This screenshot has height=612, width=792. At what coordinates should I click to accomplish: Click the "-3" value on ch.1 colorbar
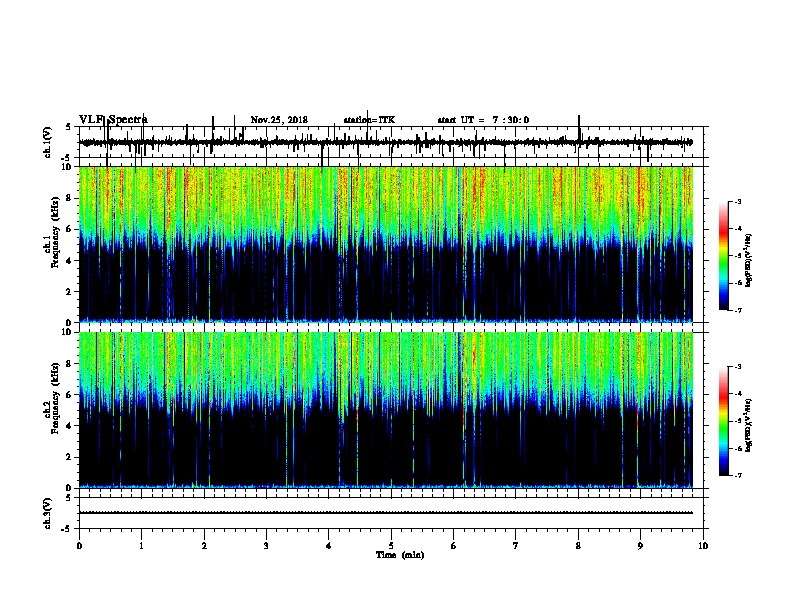coord(738,201)
